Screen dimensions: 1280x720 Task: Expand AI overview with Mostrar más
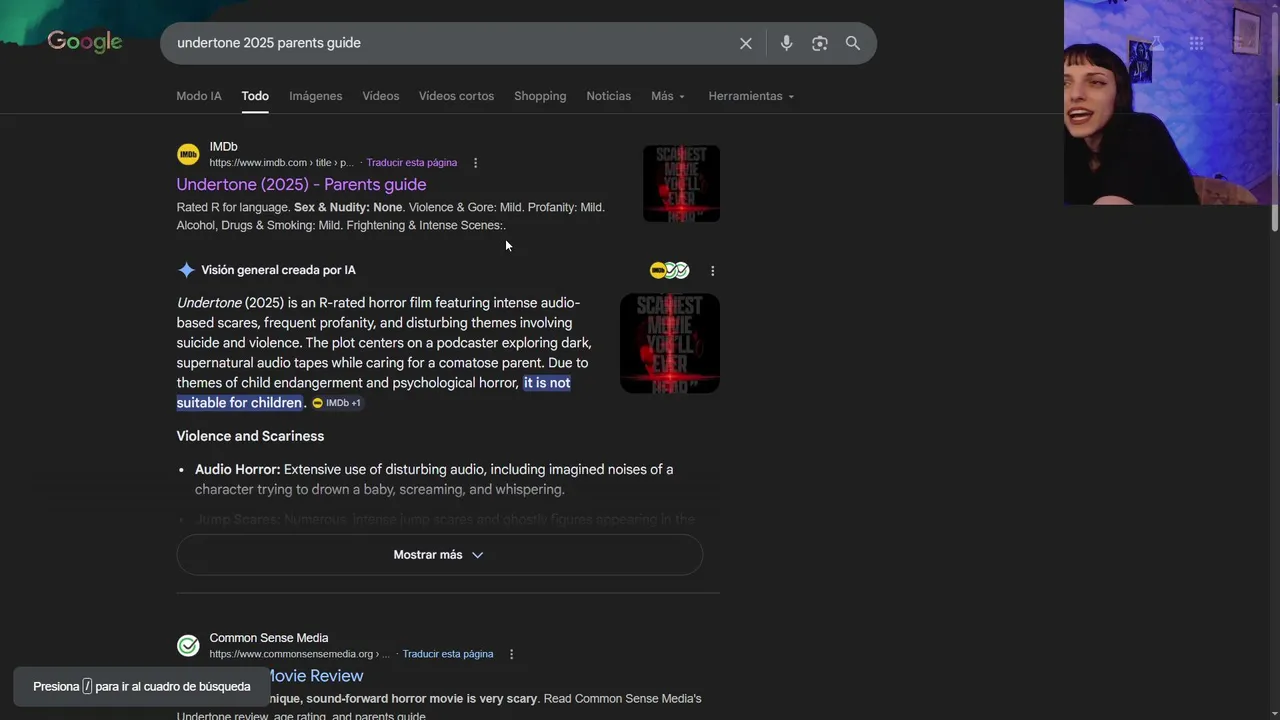[439, 555]
